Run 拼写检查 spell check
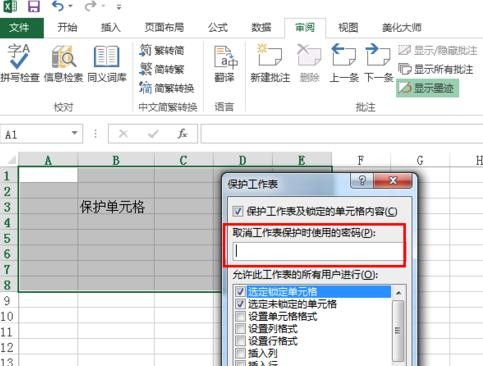 pos(20,63)
